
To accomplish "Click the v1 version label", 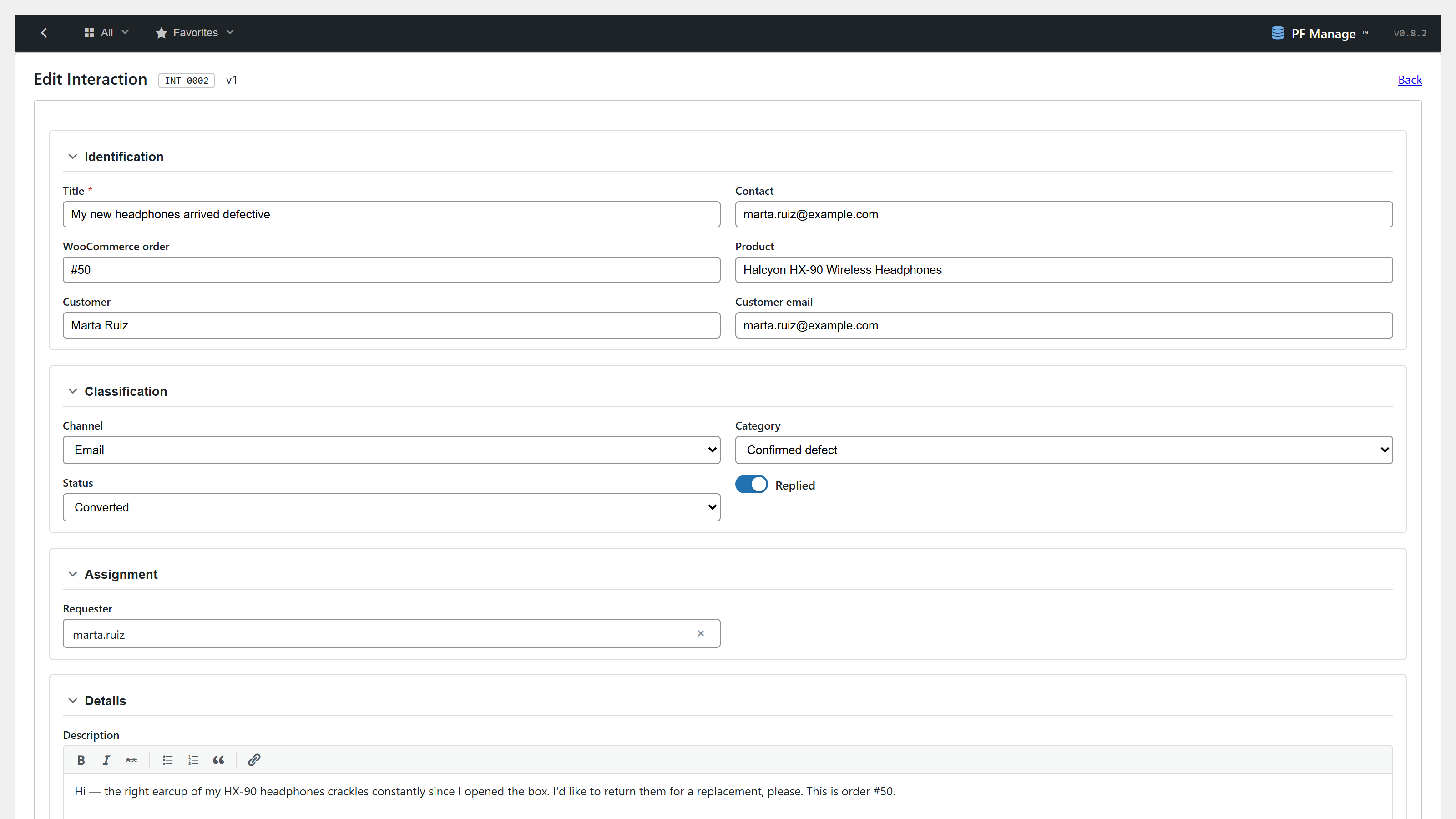I will 231,80.
